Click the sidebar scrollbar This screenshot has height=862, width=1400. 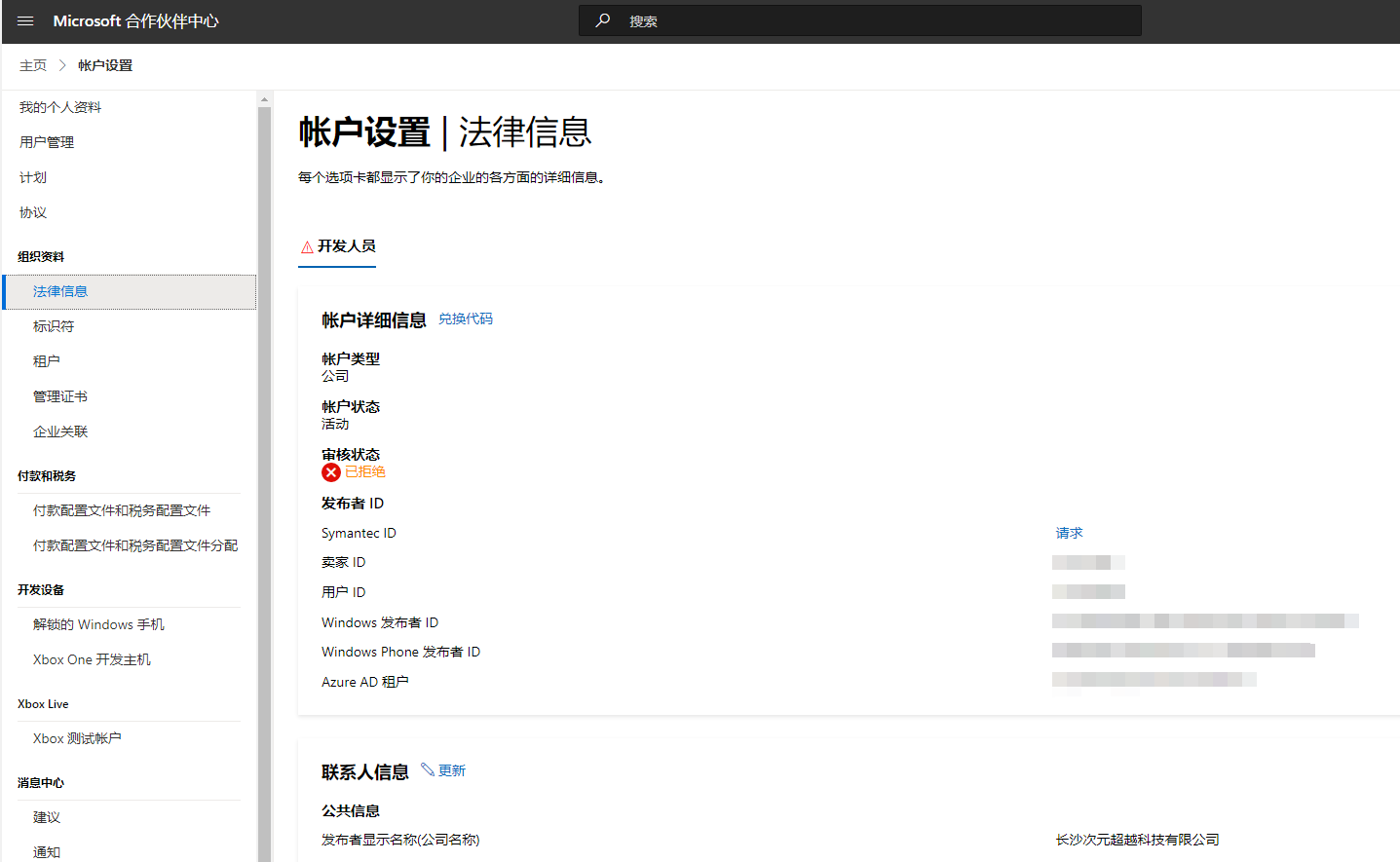(263, 292)
